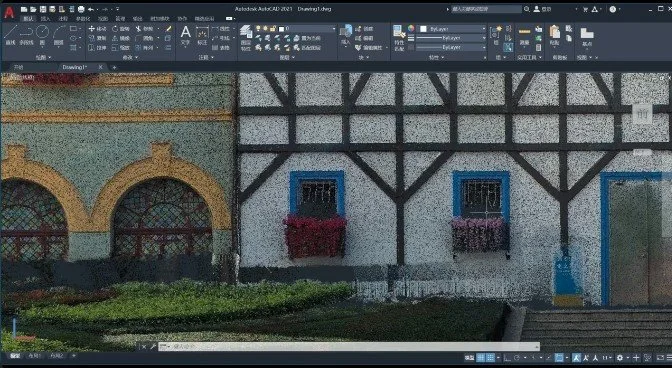Open the Annotate ribbon tab

(x=63, y=19)
